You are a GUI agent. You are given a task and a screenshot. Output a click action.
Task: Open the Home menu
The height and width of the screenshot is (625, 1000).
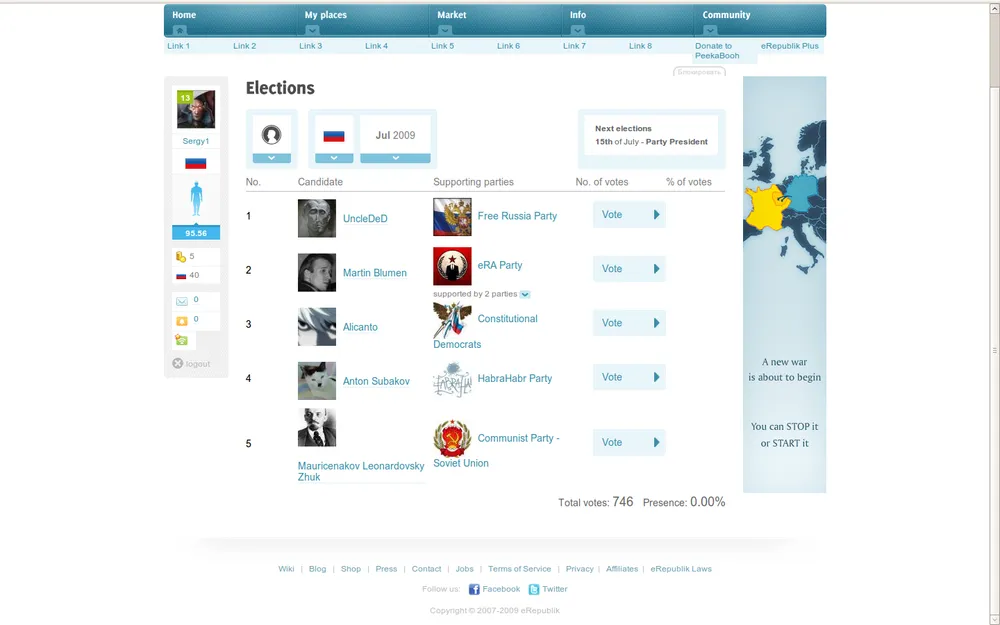184,15
